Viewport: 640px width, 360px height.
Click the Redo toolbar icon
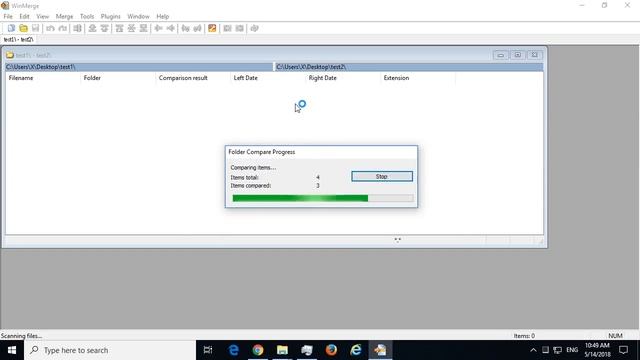pos(62,28)
